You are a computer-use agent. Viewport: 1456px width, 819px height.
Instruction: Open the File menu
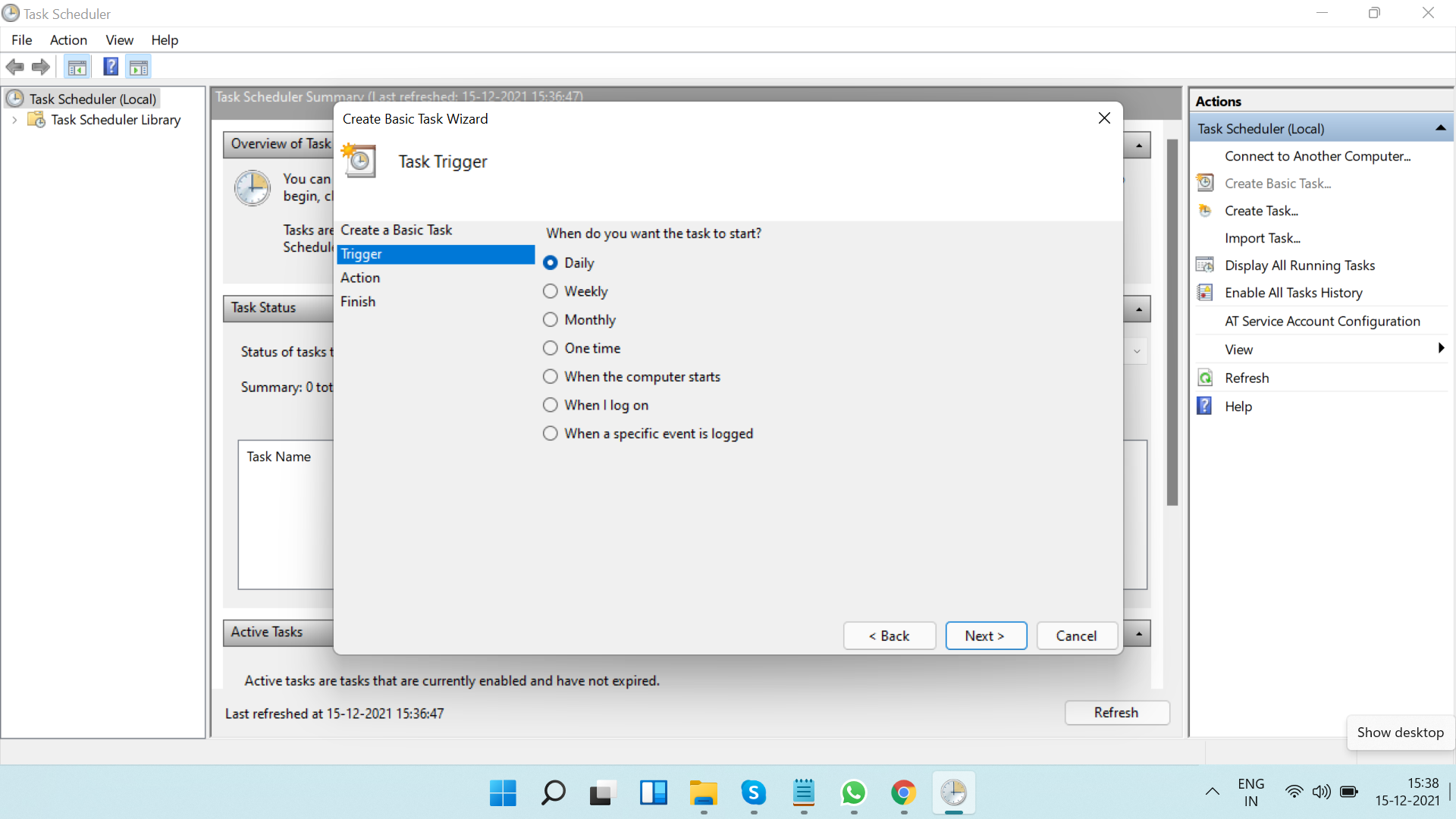click(21, 40)
